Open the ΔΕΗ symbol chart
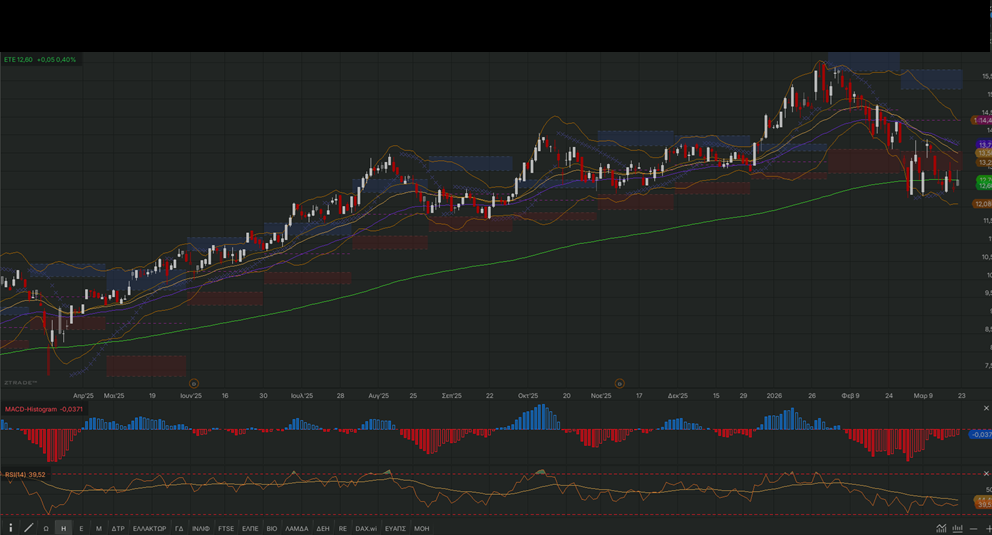This screenshot has width=992, height=535. click(x=323, y=528)
